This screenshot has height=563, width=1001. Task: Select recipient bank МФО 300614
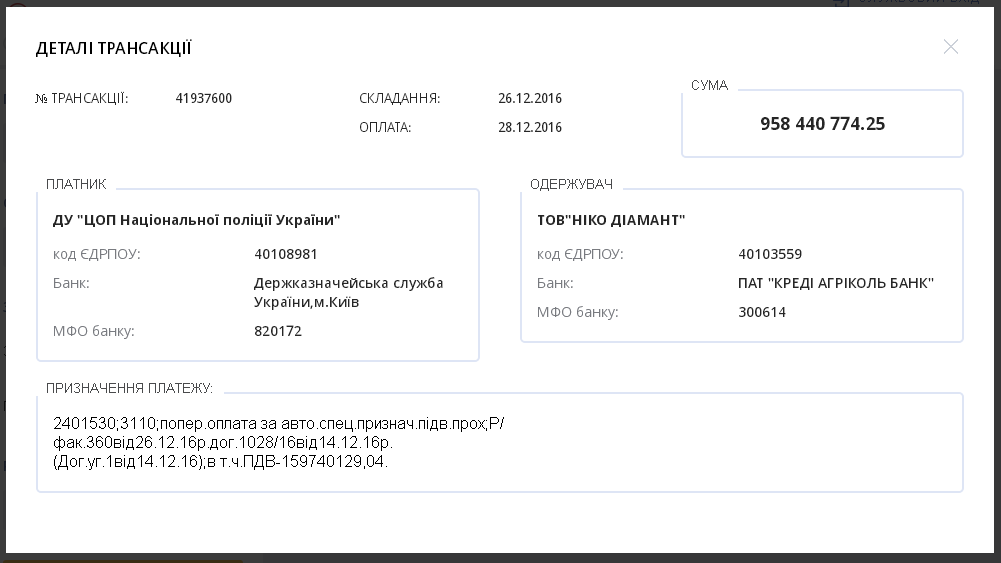[762, 312]
